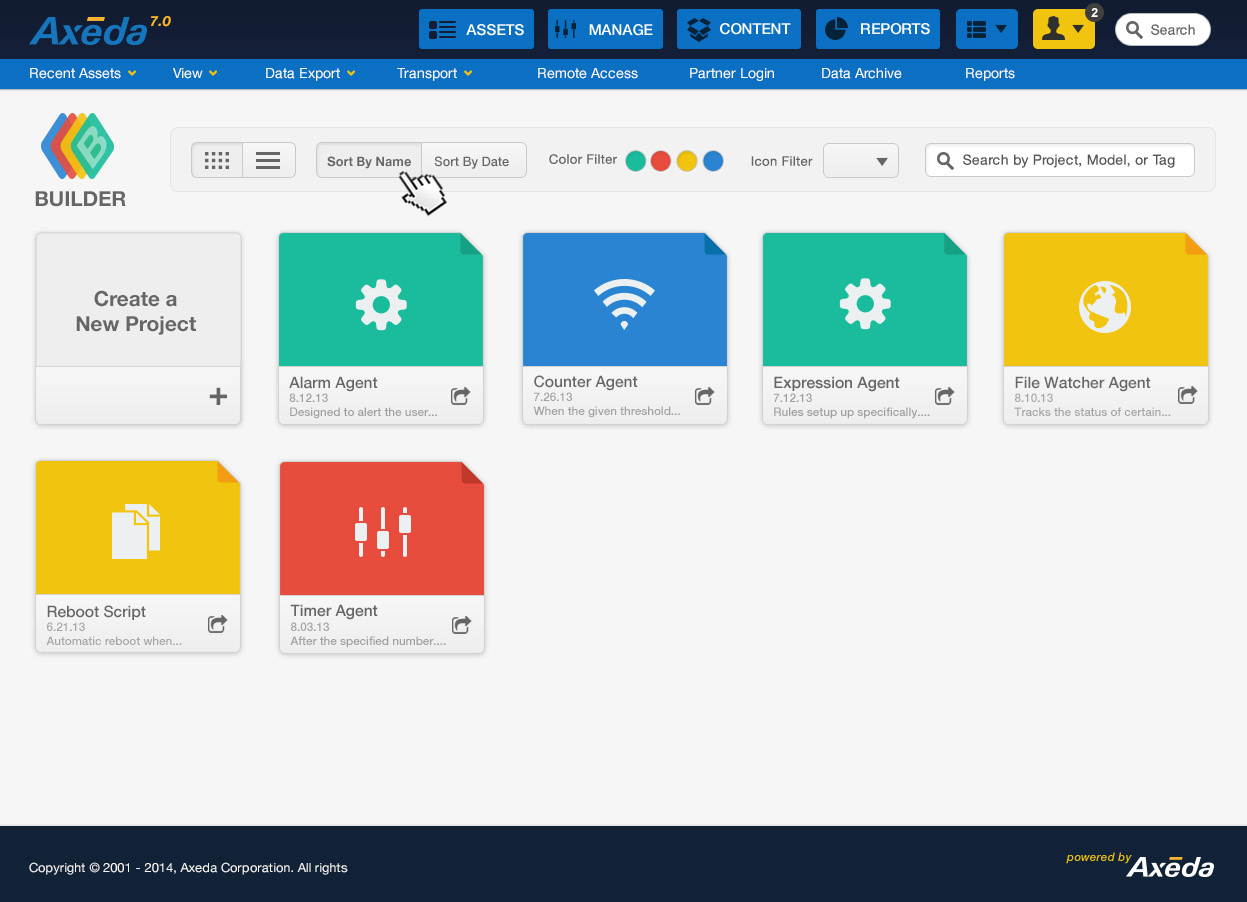Click the Alarm Agent title

333,383
